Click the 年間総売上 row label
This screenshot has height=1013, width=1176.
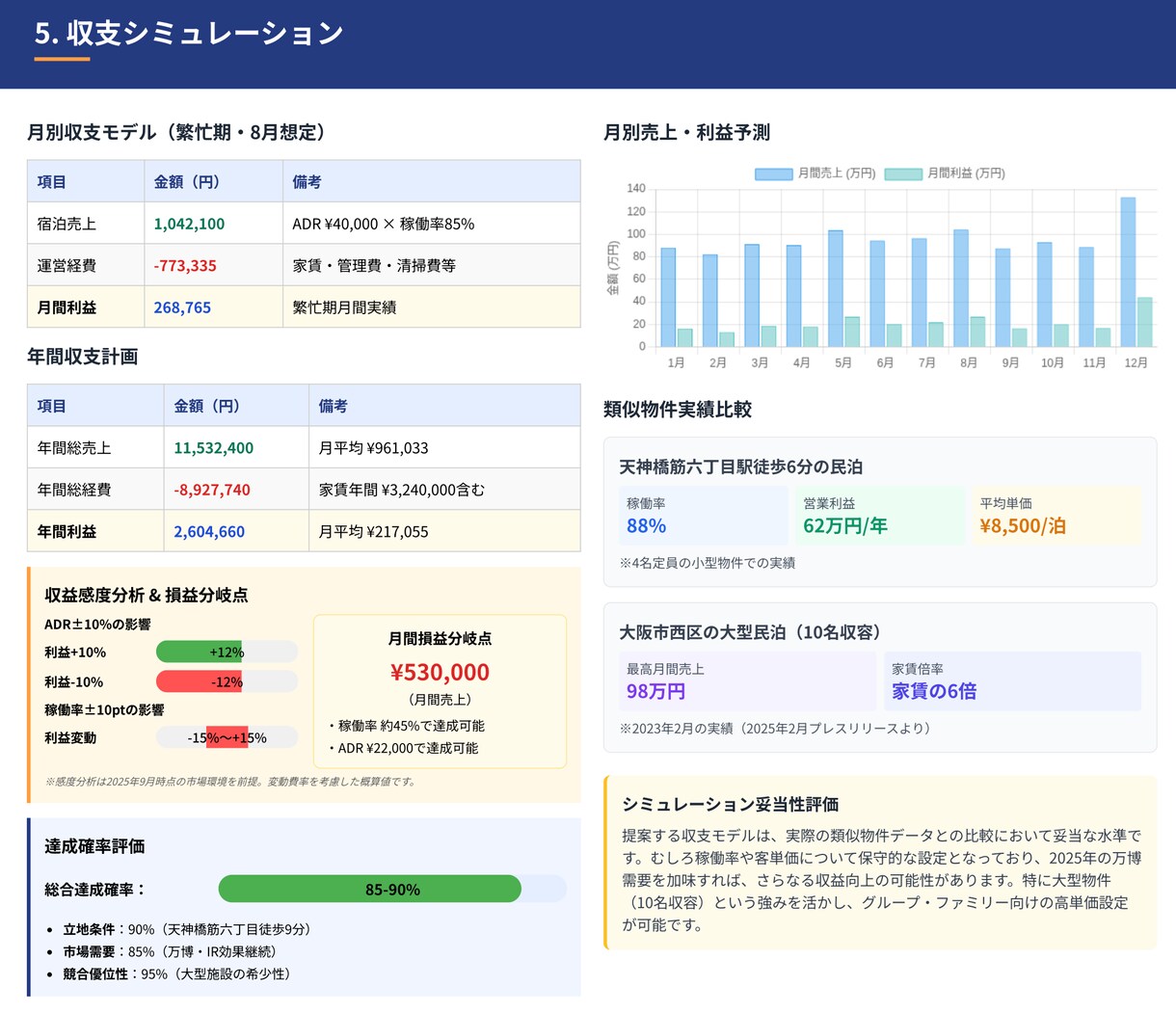74,447
